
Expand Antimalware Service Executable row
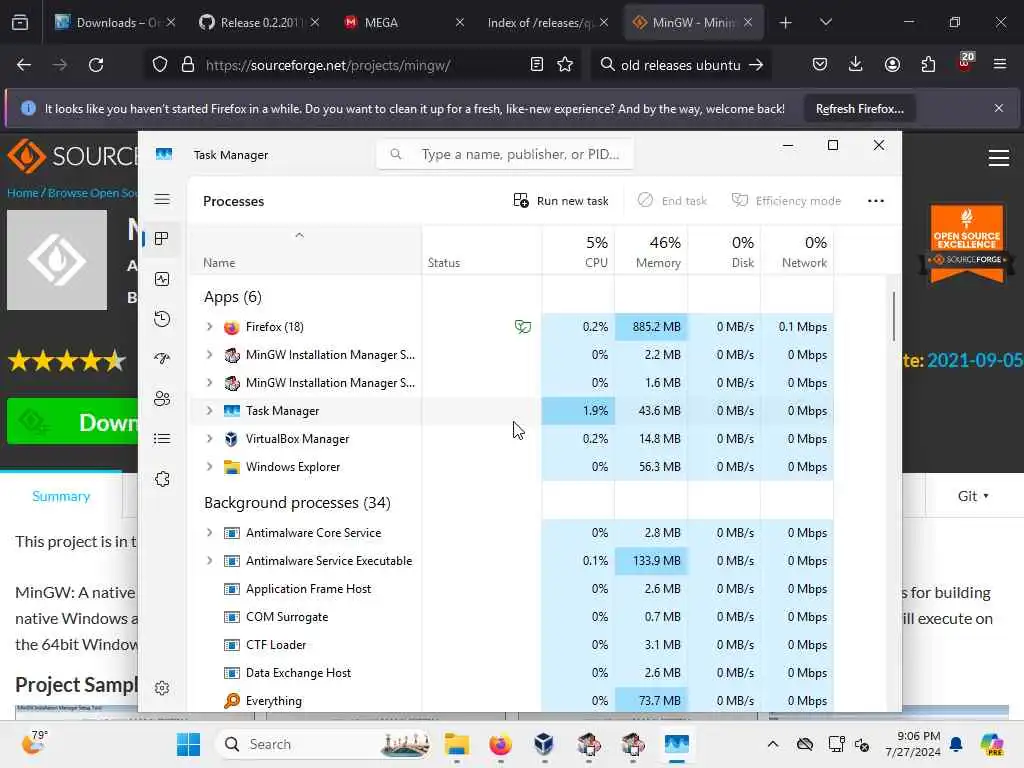pos(209,560)
